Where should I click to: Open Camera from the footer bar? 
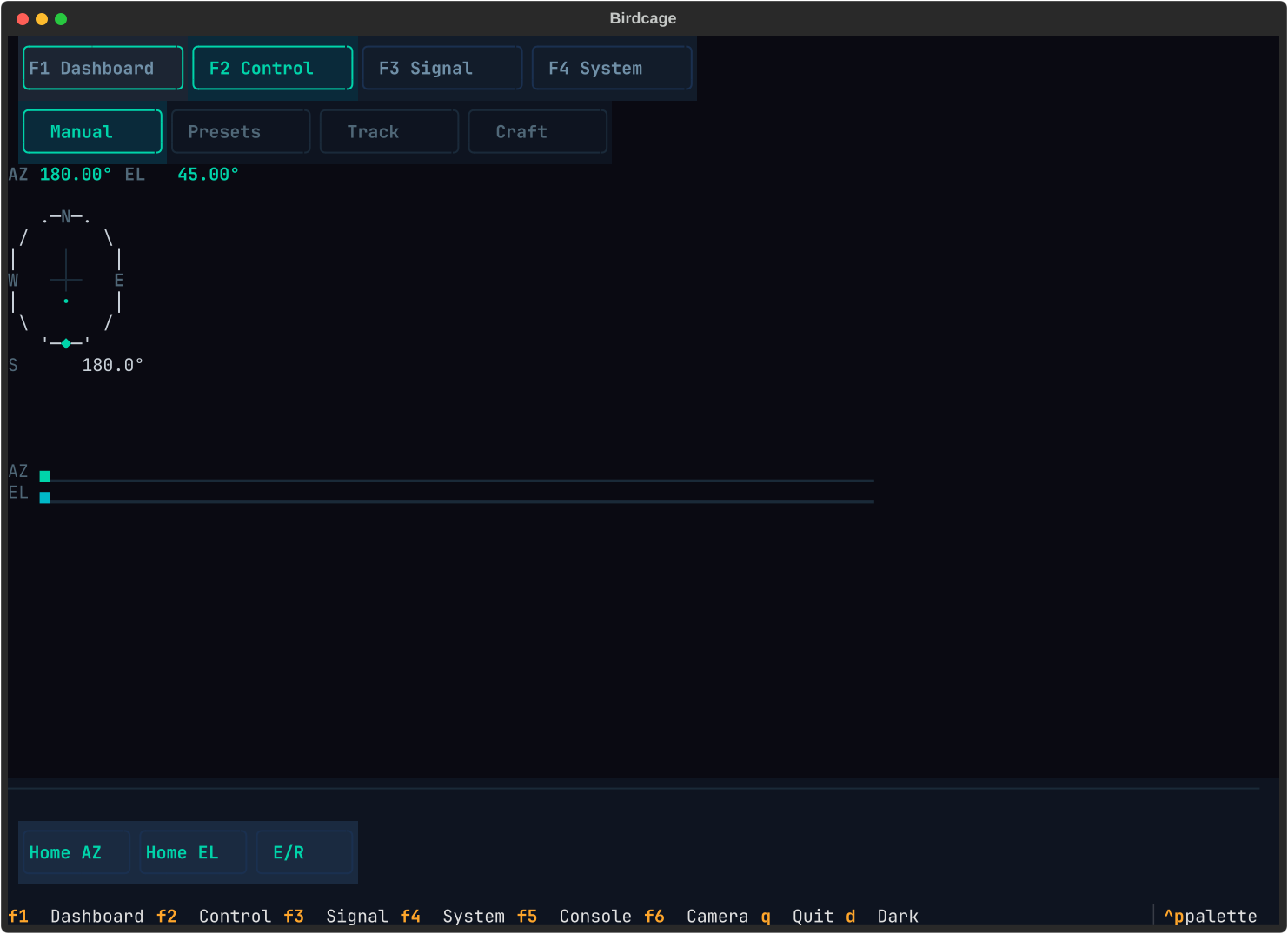click(717, 917)
